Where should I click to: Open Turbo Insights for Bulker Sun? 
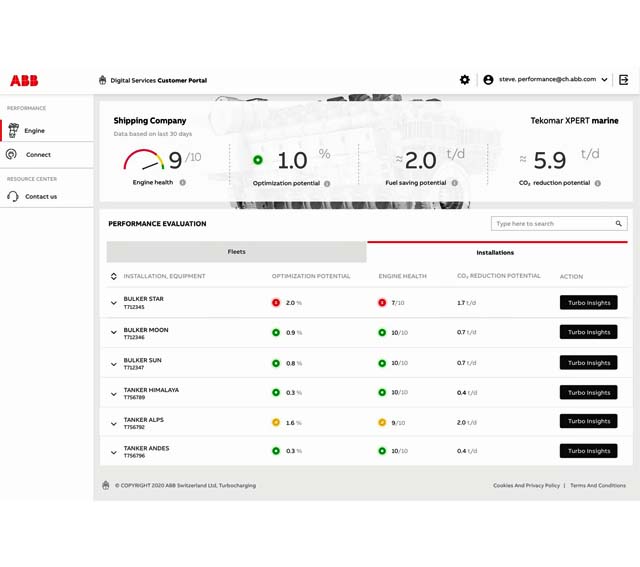point(589,362)
